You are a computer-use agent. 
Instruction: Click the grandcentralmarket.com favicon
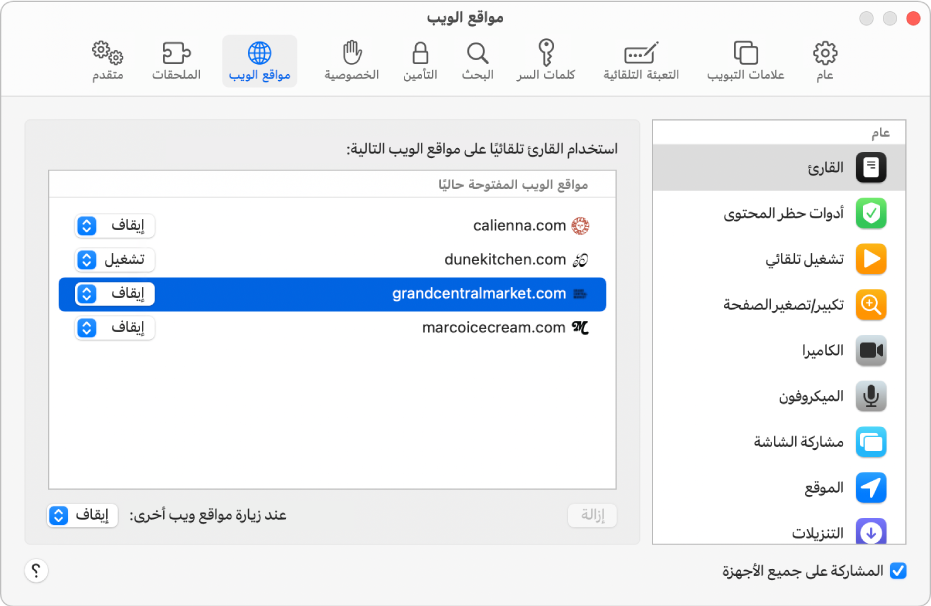580,294
